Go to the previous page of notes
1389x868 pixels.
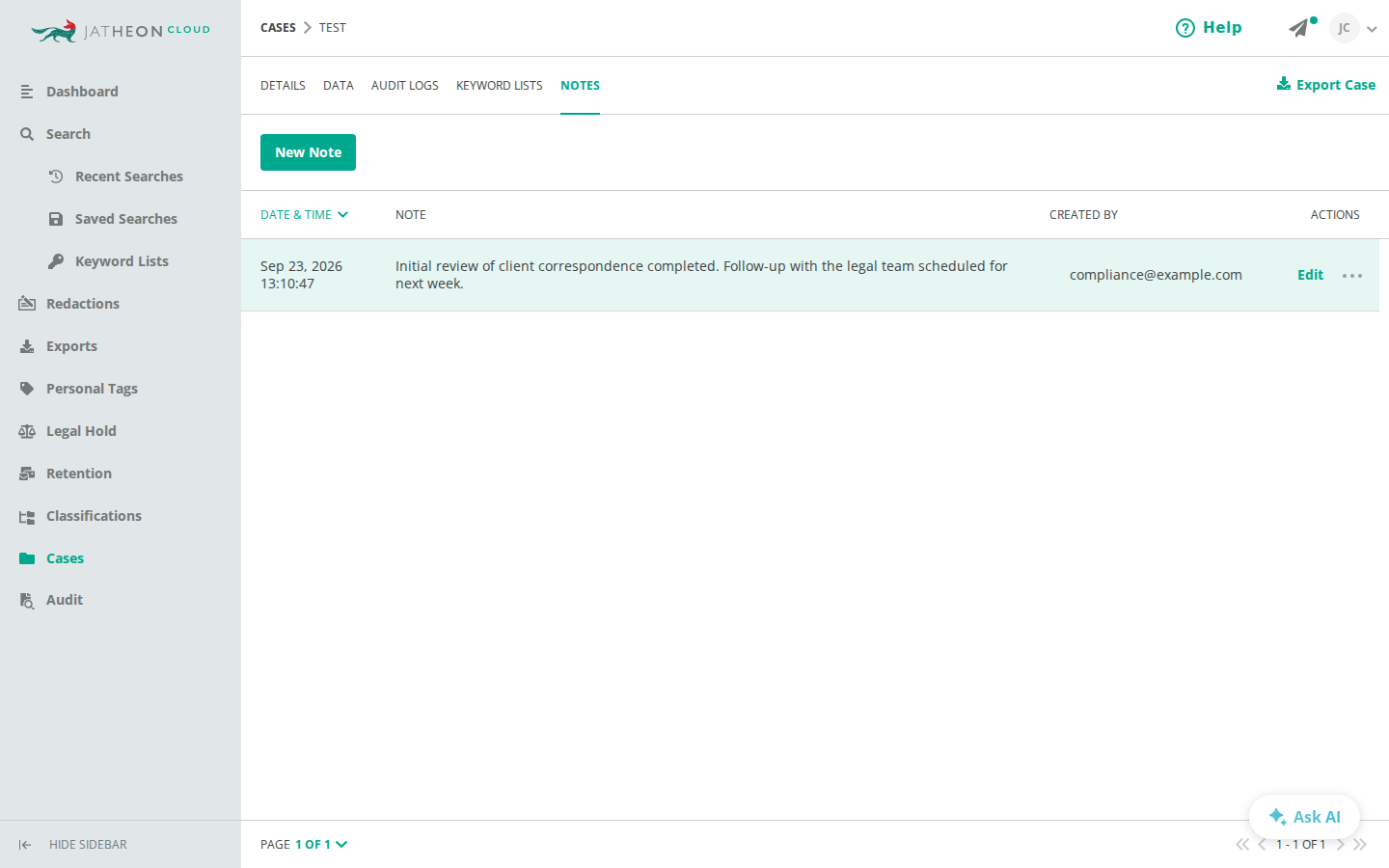coord(1262,845)
